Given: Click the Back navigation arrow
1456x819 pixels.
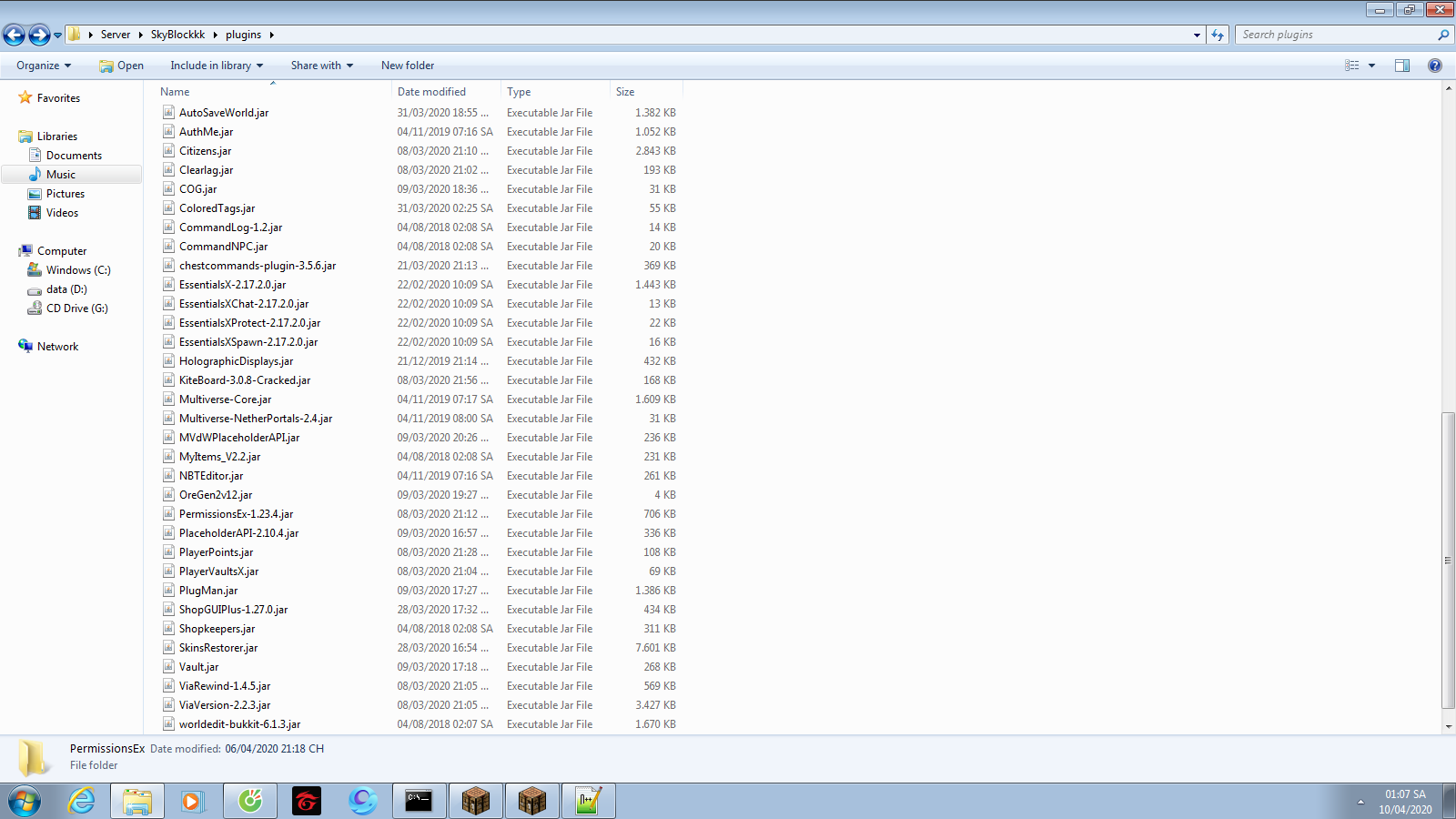Looking at the screenshot, I should (x=15, y=35).
